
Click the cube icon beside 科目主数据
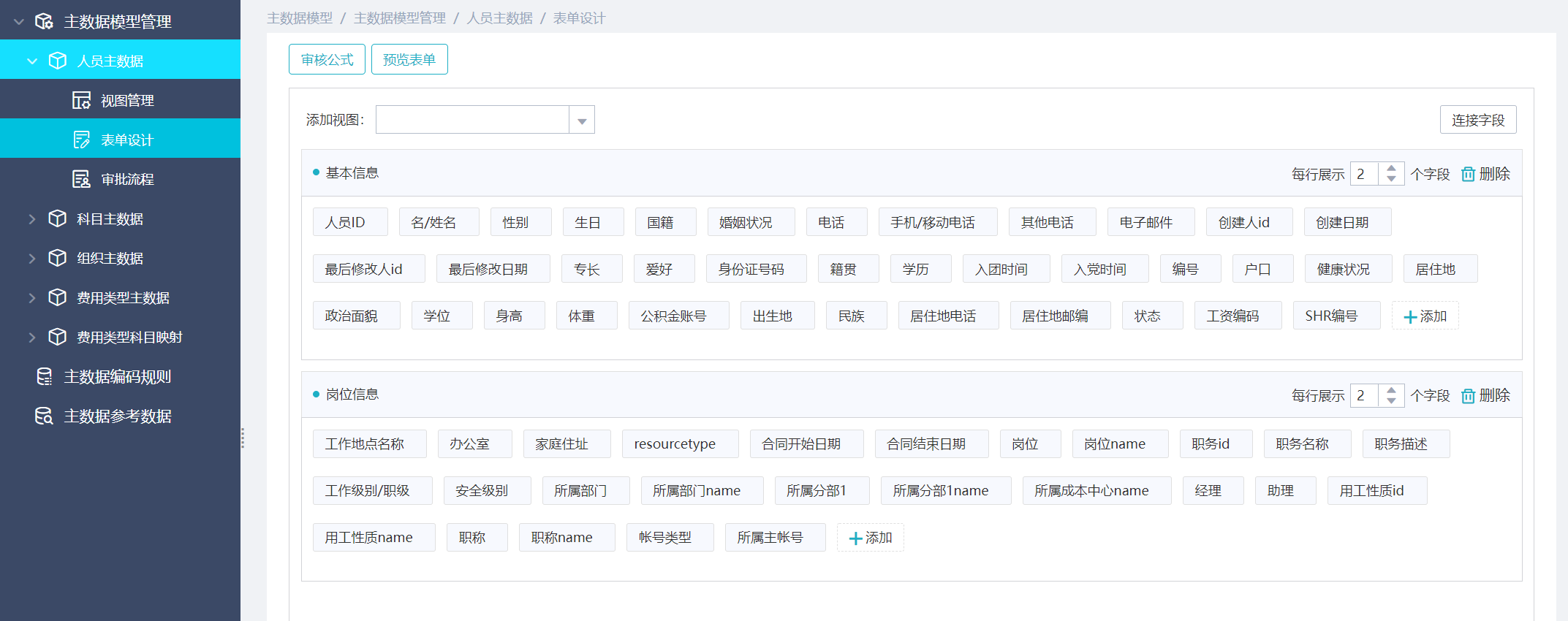(58, 218)
